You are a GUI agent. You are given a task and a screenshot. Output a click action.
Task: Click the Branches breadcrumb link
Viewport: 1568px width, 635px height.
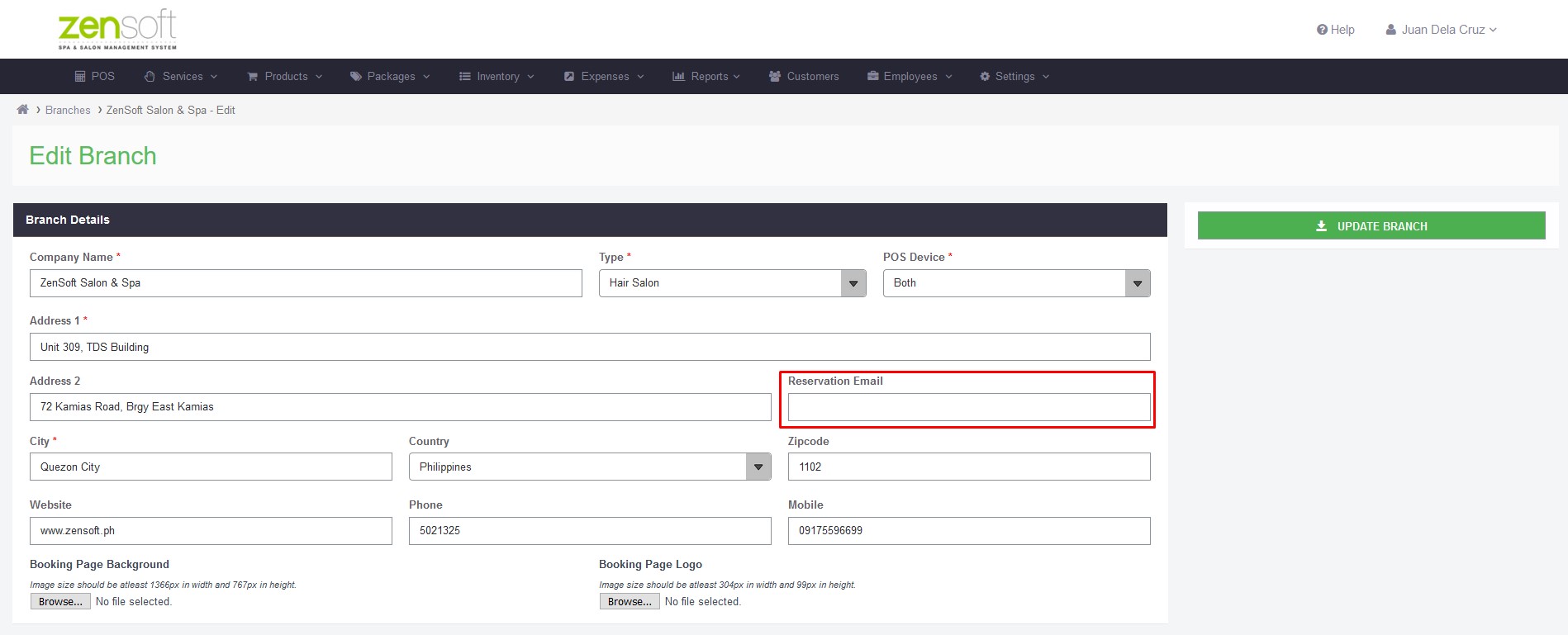[68, 110]
